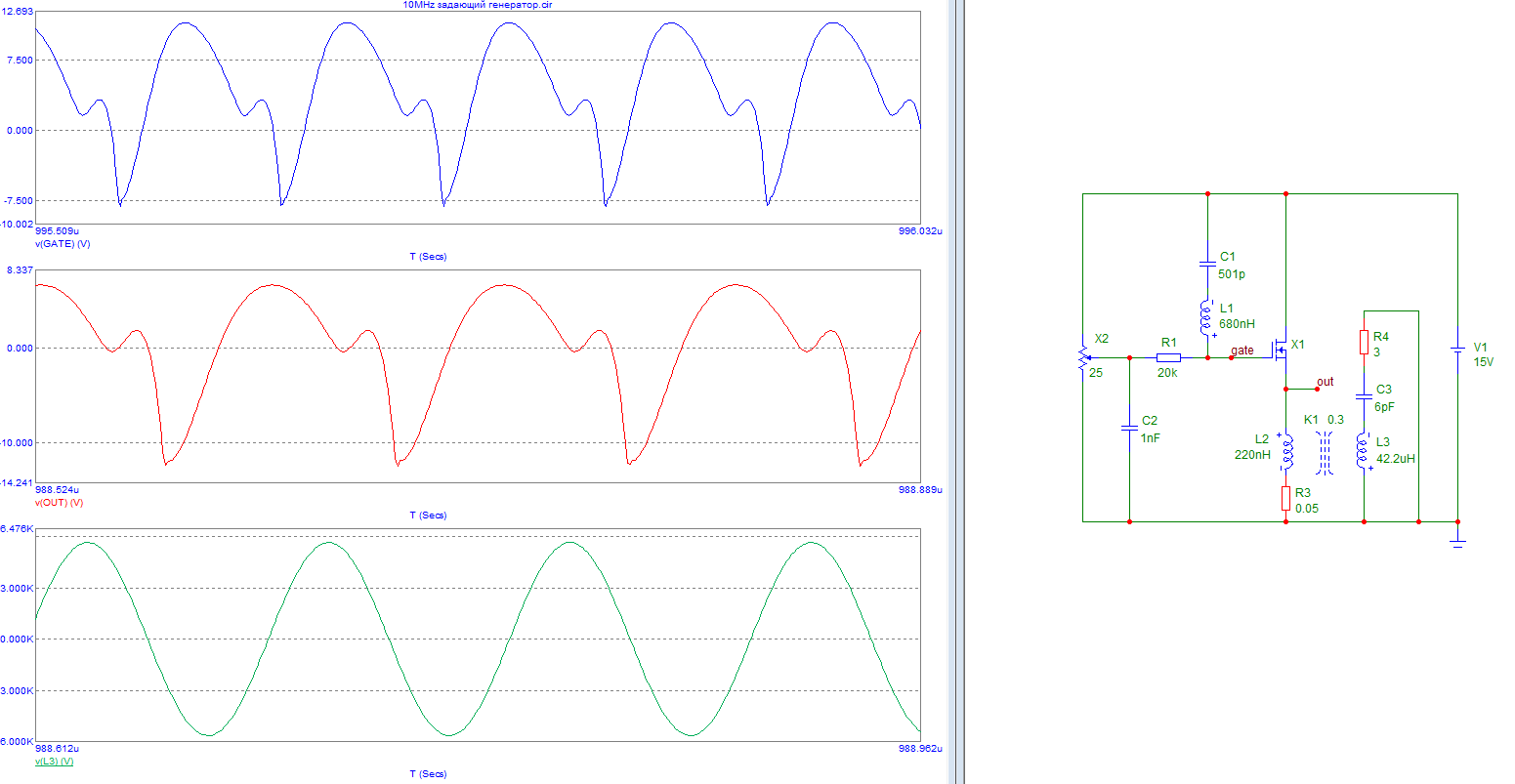Click the X2 potentiometer symbol
The width and height of the screenshot is (1515, 784).
(1082, 357)
